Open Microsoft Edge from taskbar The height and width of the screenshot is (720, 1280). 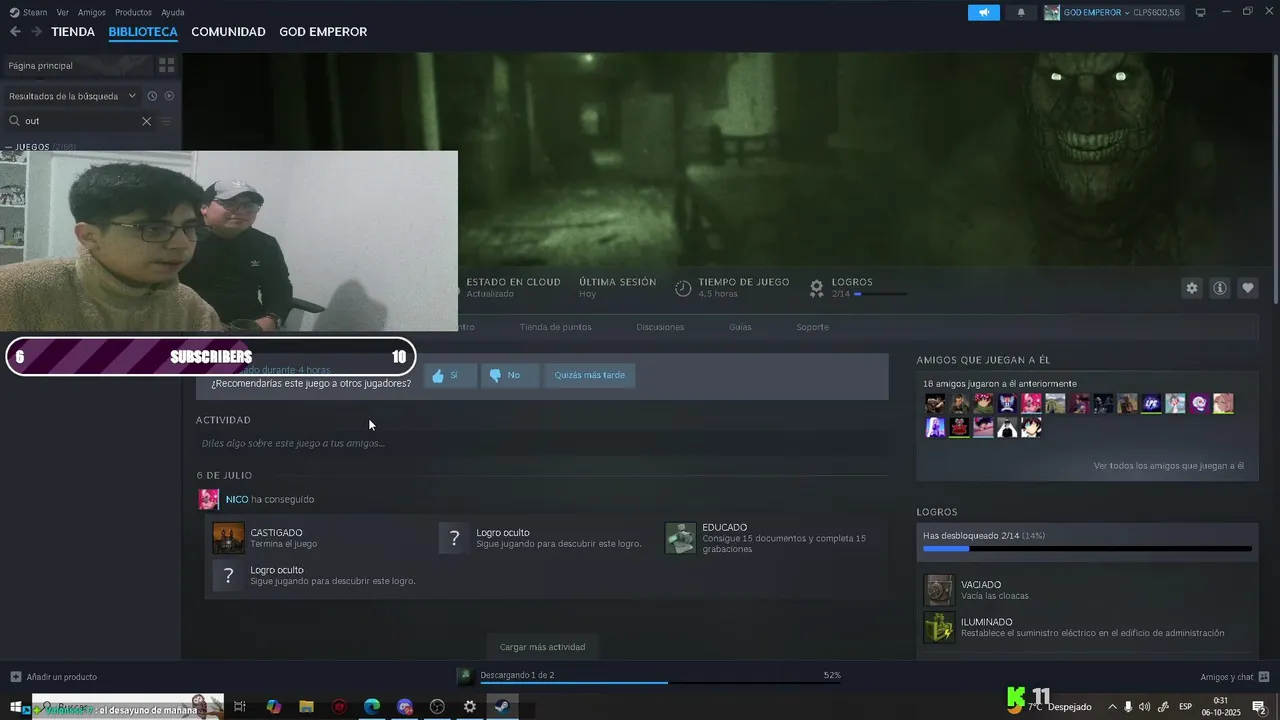pyautogui.click(x=372, y=707)
